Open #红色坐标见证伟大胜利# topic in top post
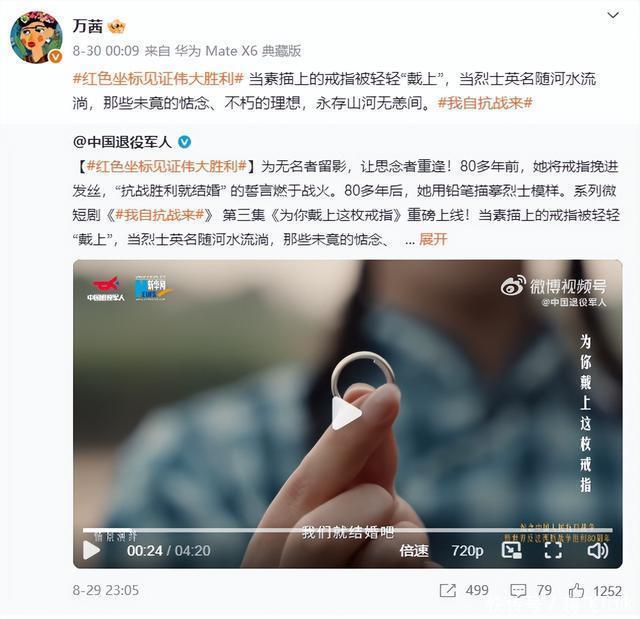The height and width of the screenshot is (619, 640). (x=158, y=78)
